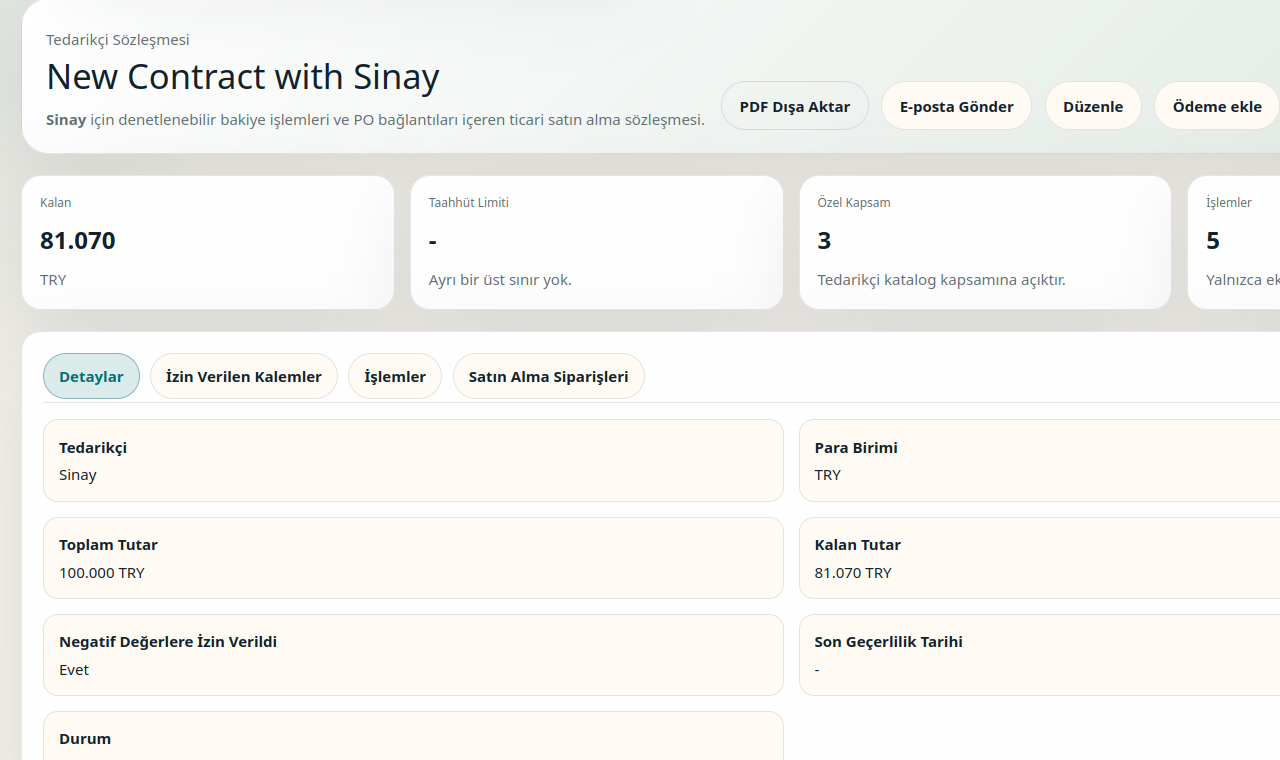The image size is (1280, 760).
Task: Click the 'Özel Kapsam' card label
Action: coord(854,202)
